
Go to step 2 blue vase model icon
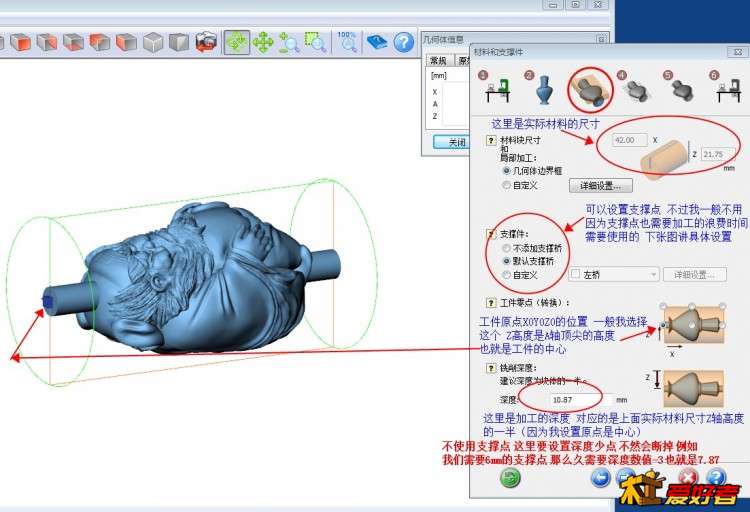point(544,91)
